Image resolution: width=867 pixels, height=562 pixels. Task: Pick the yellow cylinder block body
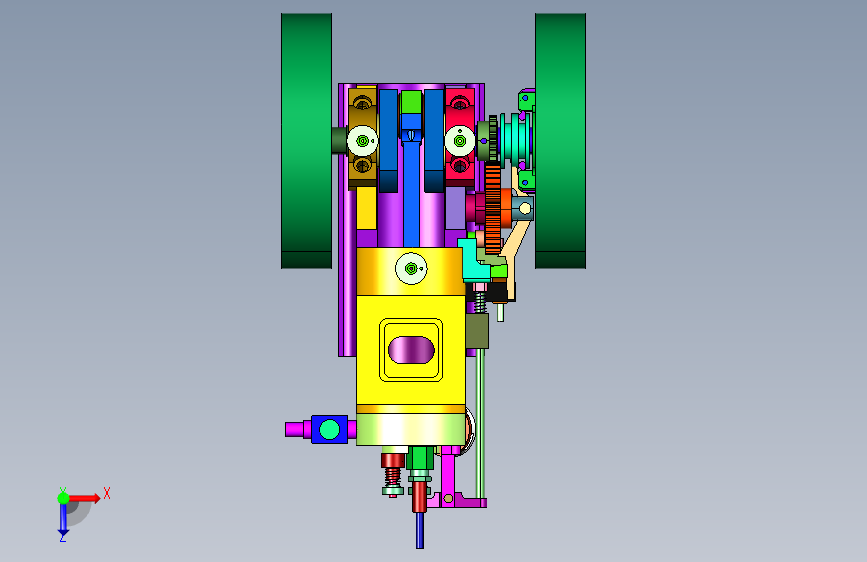click(411, 350)
